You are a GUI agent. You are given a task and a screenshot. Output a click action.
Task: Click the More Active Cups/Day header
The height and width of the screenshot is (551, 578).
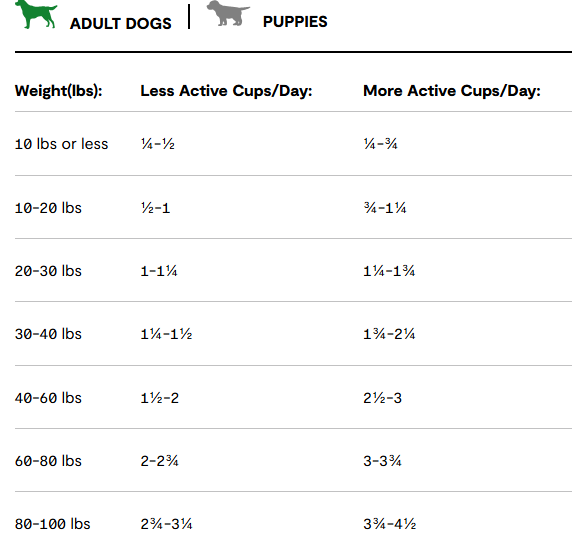pos(452,91)
